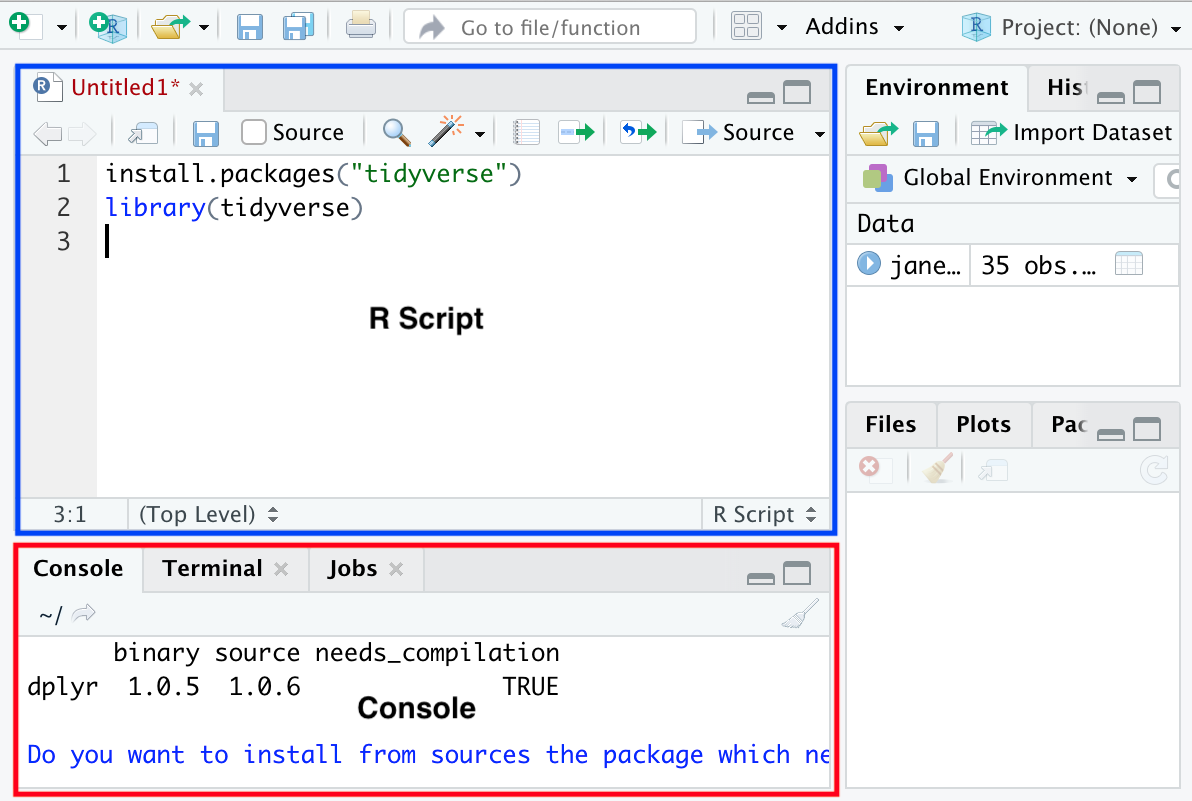Re-run the previous code region
The width and height of the screenshot is (1192, 801).
click(x=638, y=132)
